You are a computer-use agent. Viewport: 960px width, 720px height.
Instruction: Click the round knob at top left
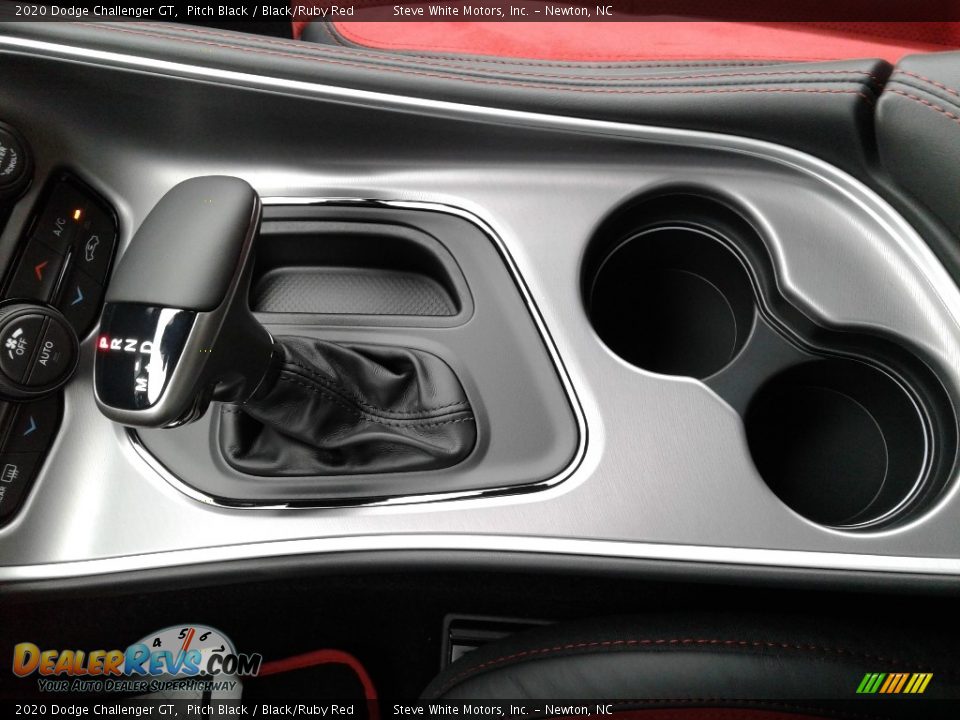tap(10, 160)
